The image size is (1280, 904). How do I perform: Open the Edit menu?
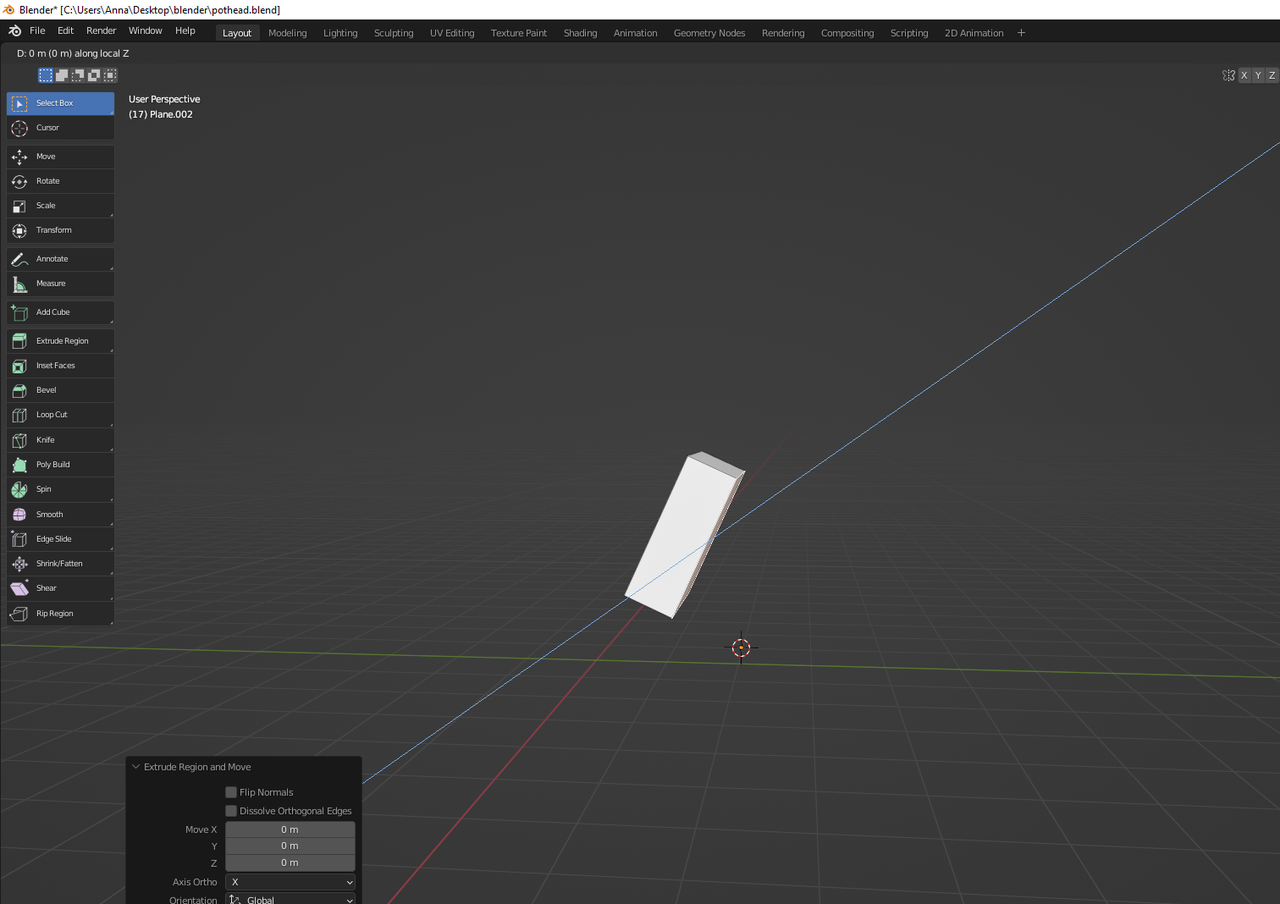pyautogui.click(x=66, y=31)
